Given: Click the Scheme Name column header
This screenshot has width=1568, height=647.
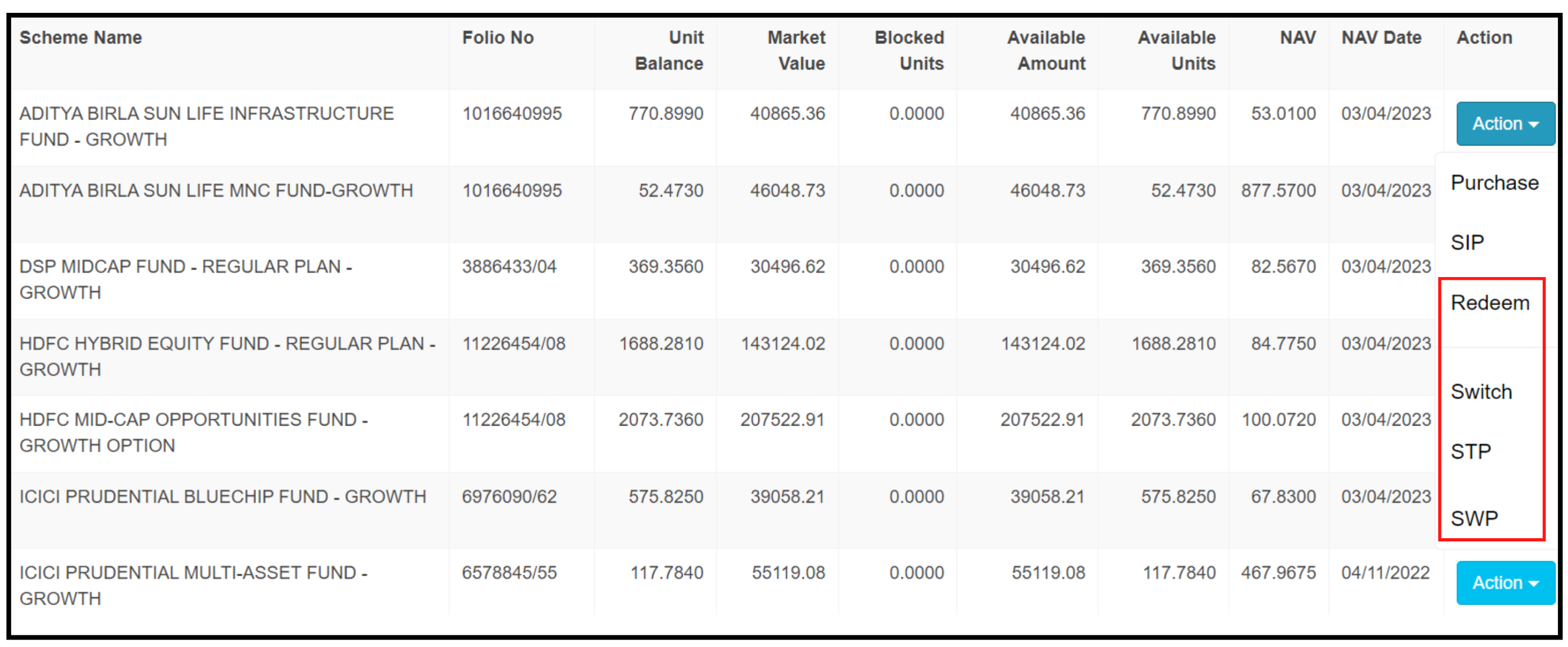Looking at the screenshot, I should point(80,38).
